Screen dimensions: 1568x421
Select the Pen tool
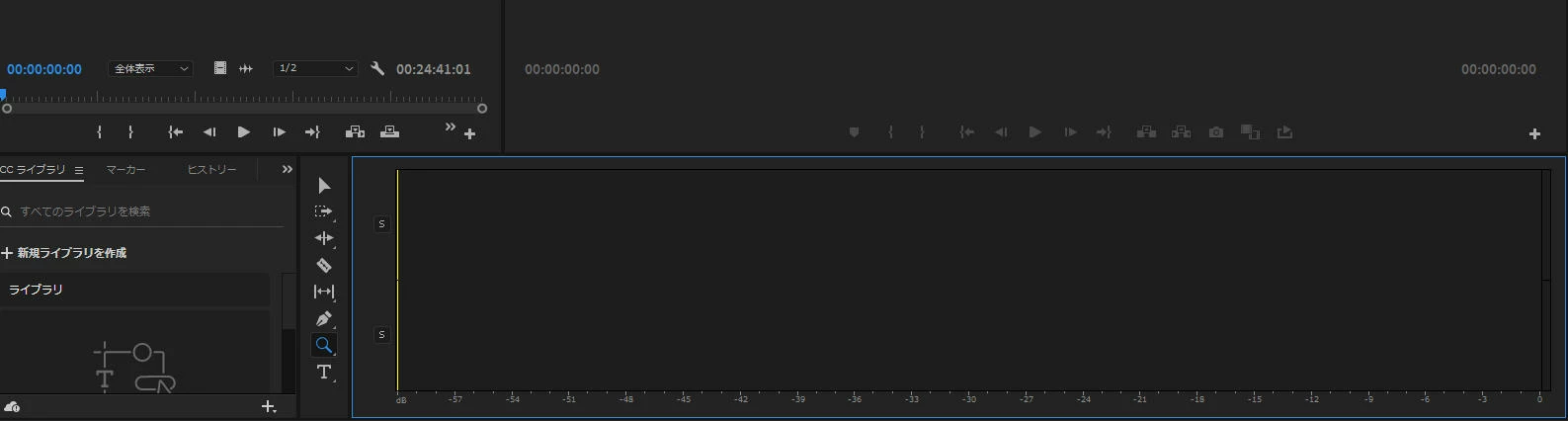(324, 318)
